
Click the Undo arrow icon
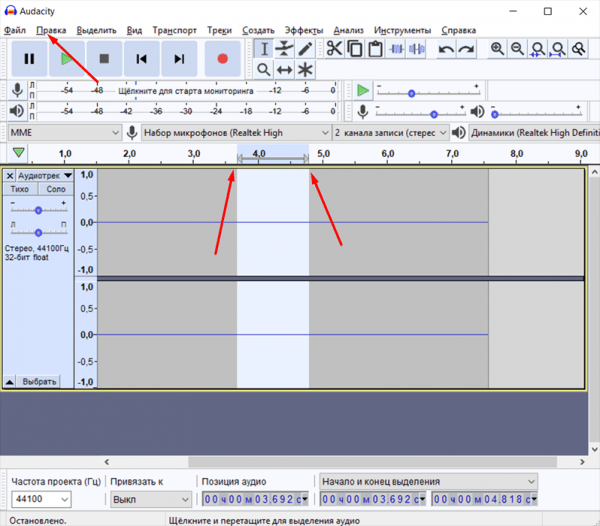click(x=446, y=49)
